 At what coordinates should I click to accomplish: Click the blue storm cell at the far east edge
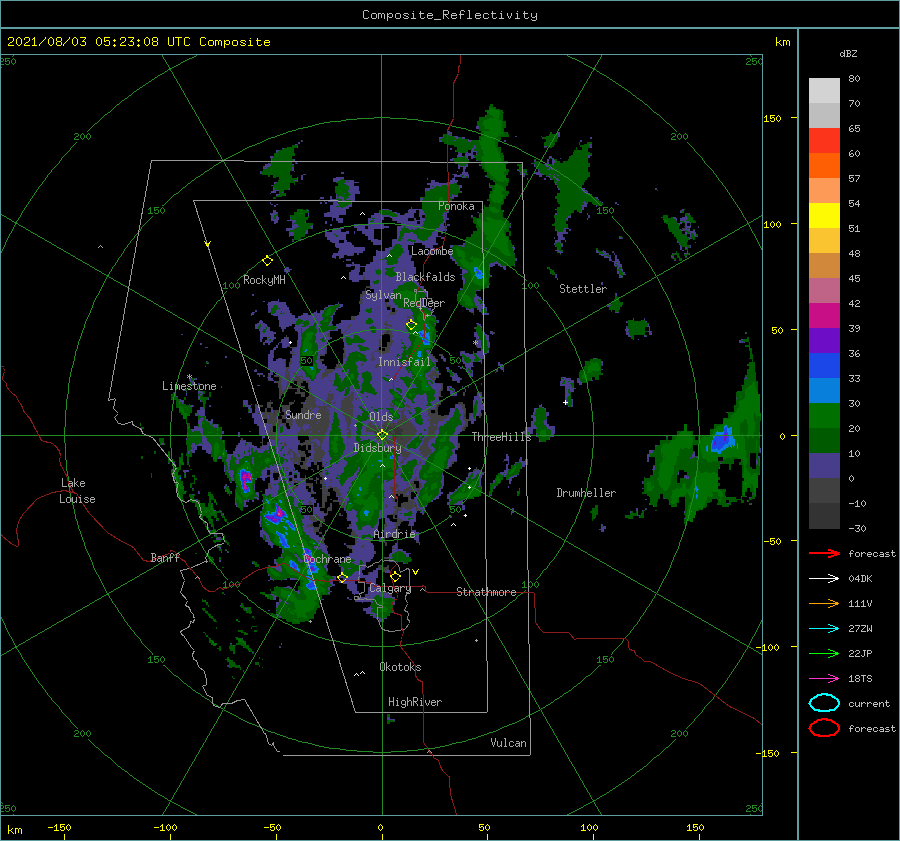click(722, 441)
